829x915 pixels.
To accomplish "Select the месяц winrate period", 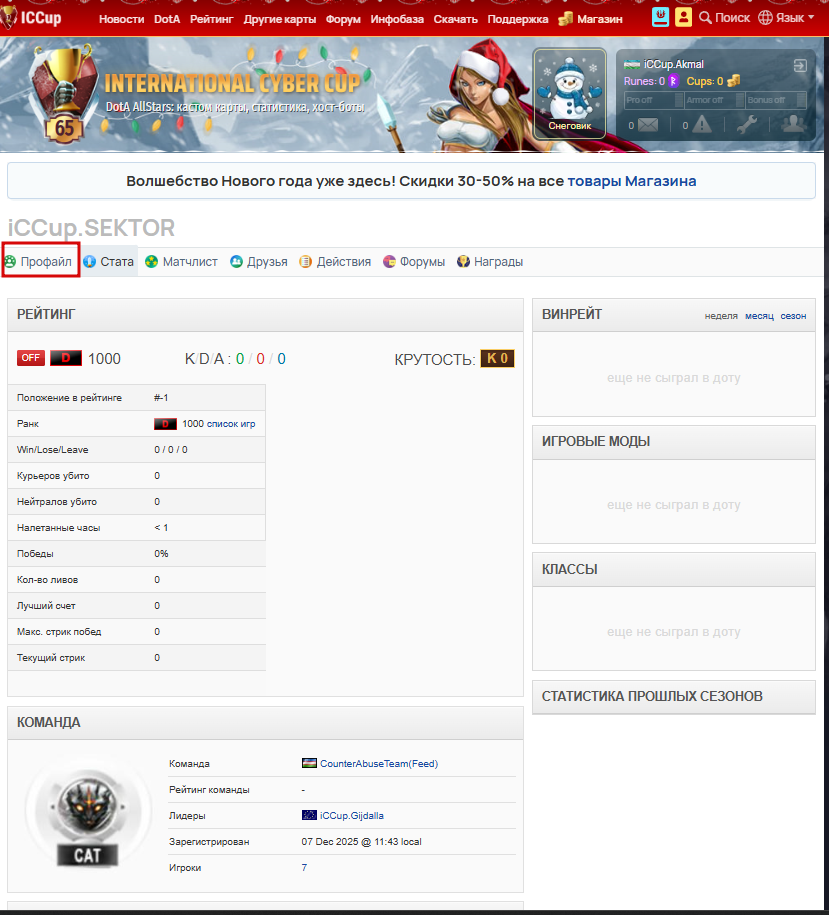I will [x=759, y=316].
